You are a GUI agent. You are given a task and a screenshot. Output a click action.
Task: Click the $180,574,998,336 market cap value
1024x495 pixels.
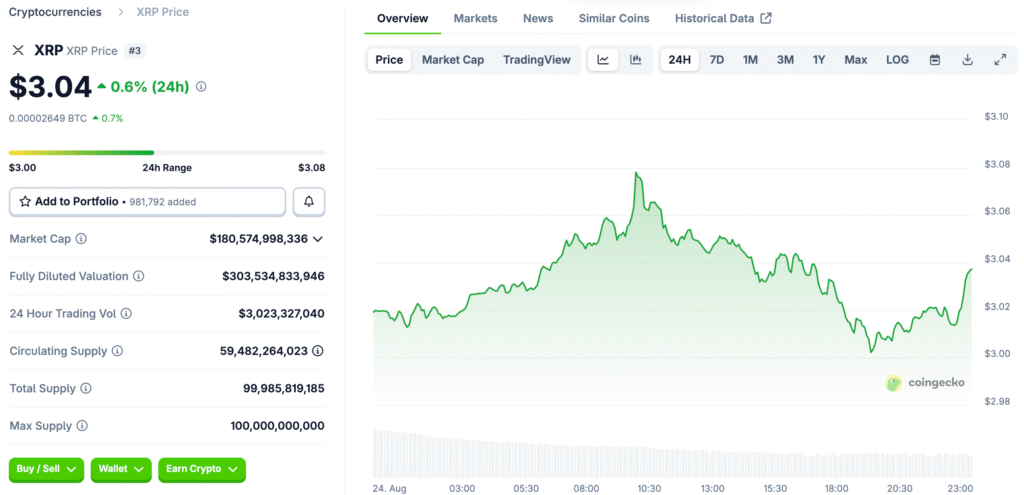[259, 239]
